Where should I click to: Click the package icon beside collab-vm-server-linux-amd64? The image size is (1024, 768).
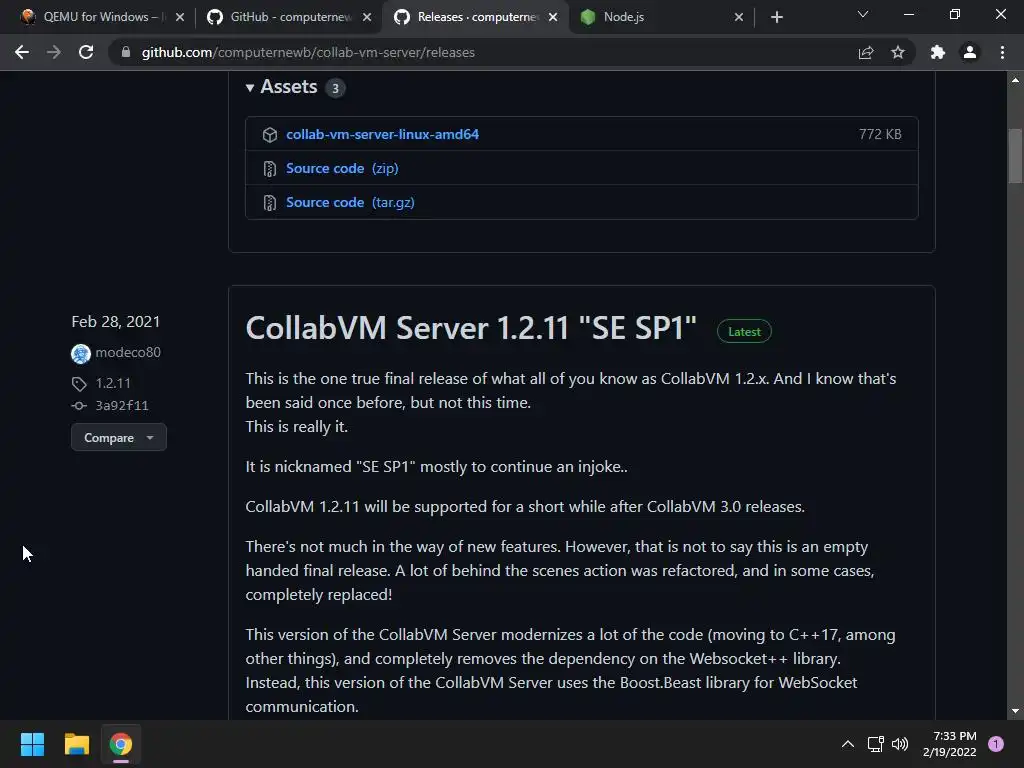tap(270, 135)
